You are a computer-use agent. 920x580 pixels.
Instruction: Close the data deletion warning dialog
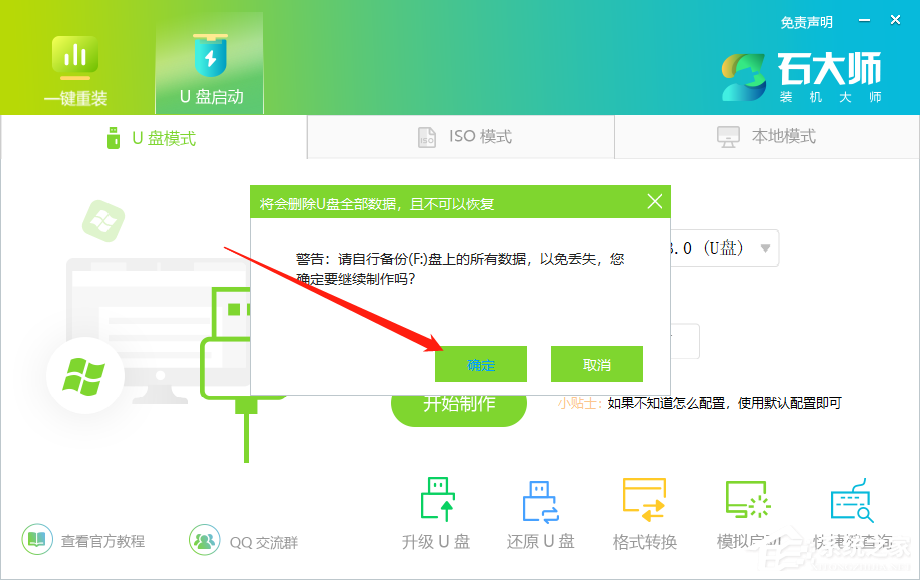point(655,201)
